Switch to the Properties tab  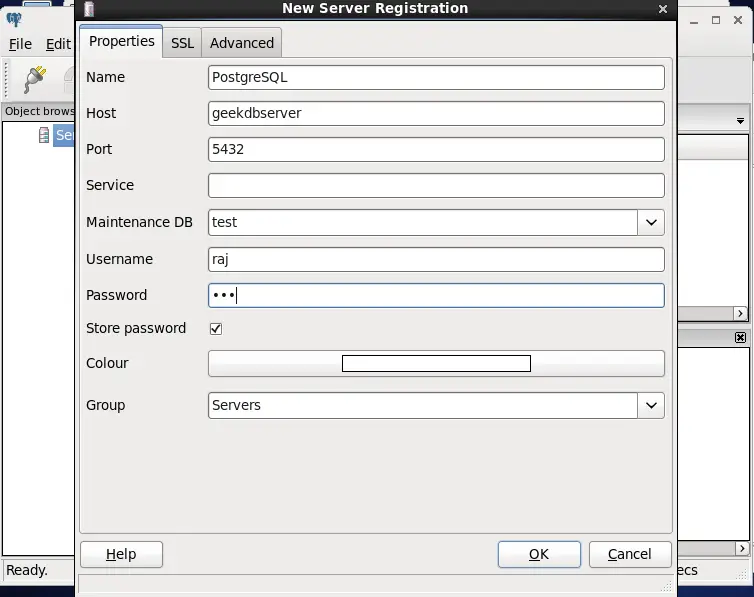(x=122, y=41)
